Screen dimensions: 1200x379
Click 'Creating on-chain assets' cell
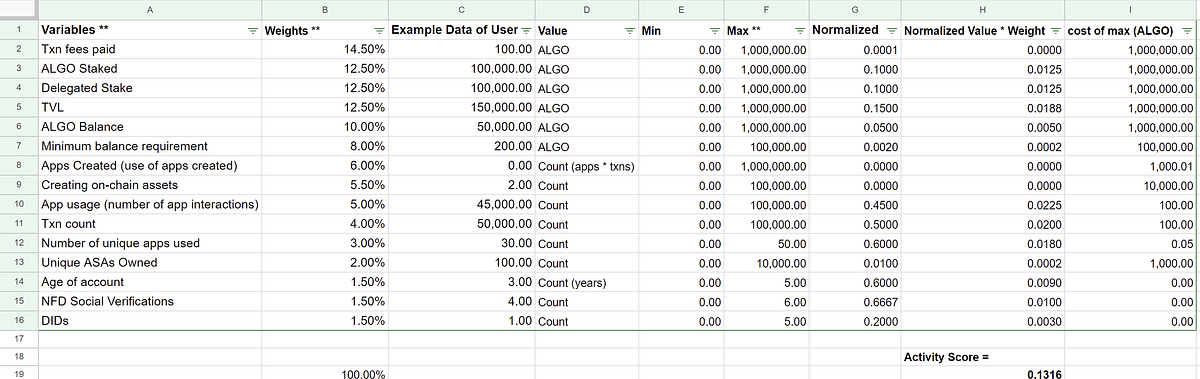coord(149,186)
